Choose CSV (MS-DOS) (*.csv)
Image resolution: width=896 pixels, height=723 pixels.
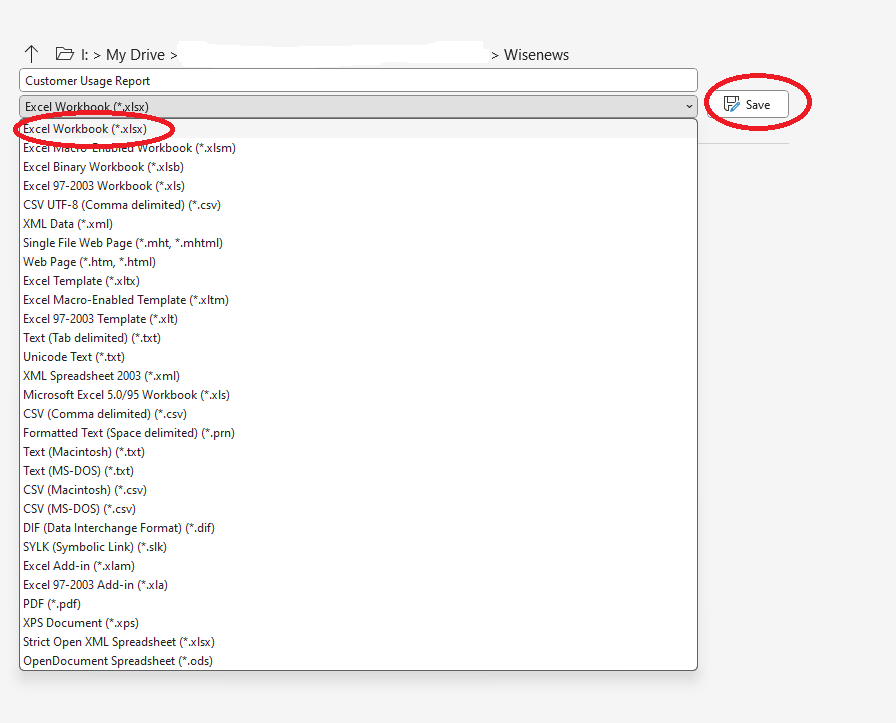pos(358,508)
